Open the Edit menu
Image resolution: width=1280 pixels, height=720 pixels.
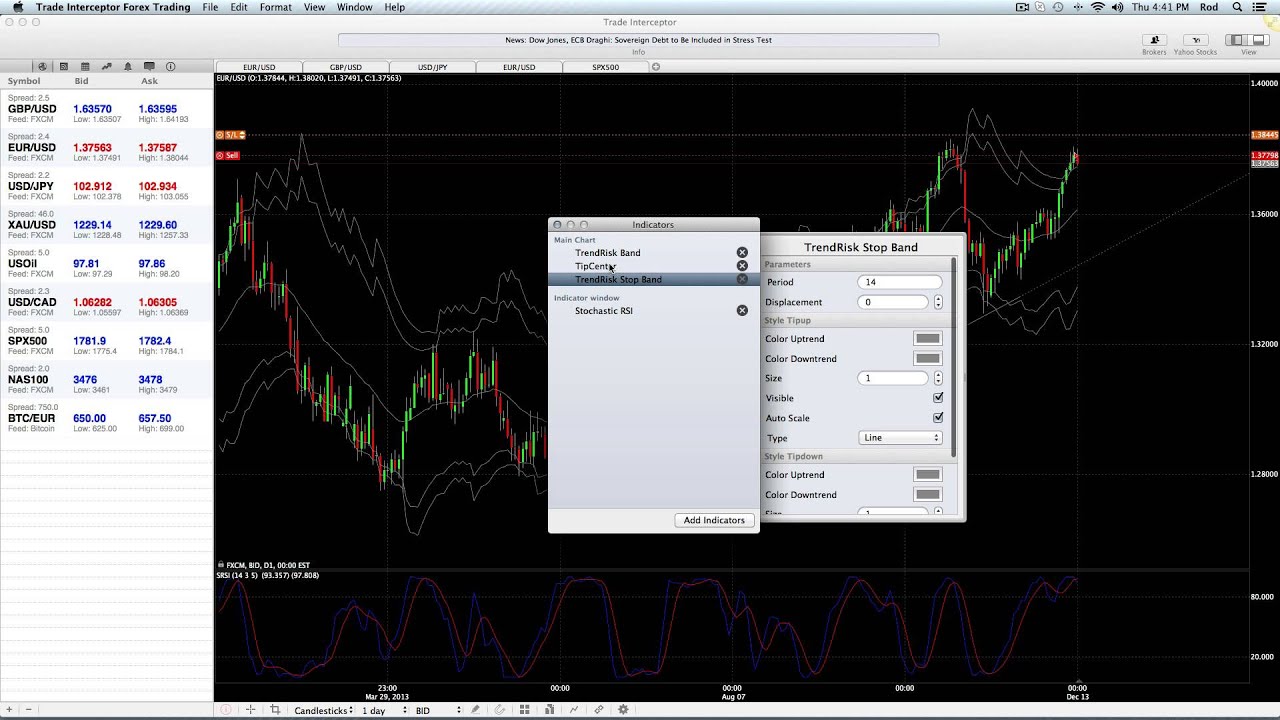(239, 7)
